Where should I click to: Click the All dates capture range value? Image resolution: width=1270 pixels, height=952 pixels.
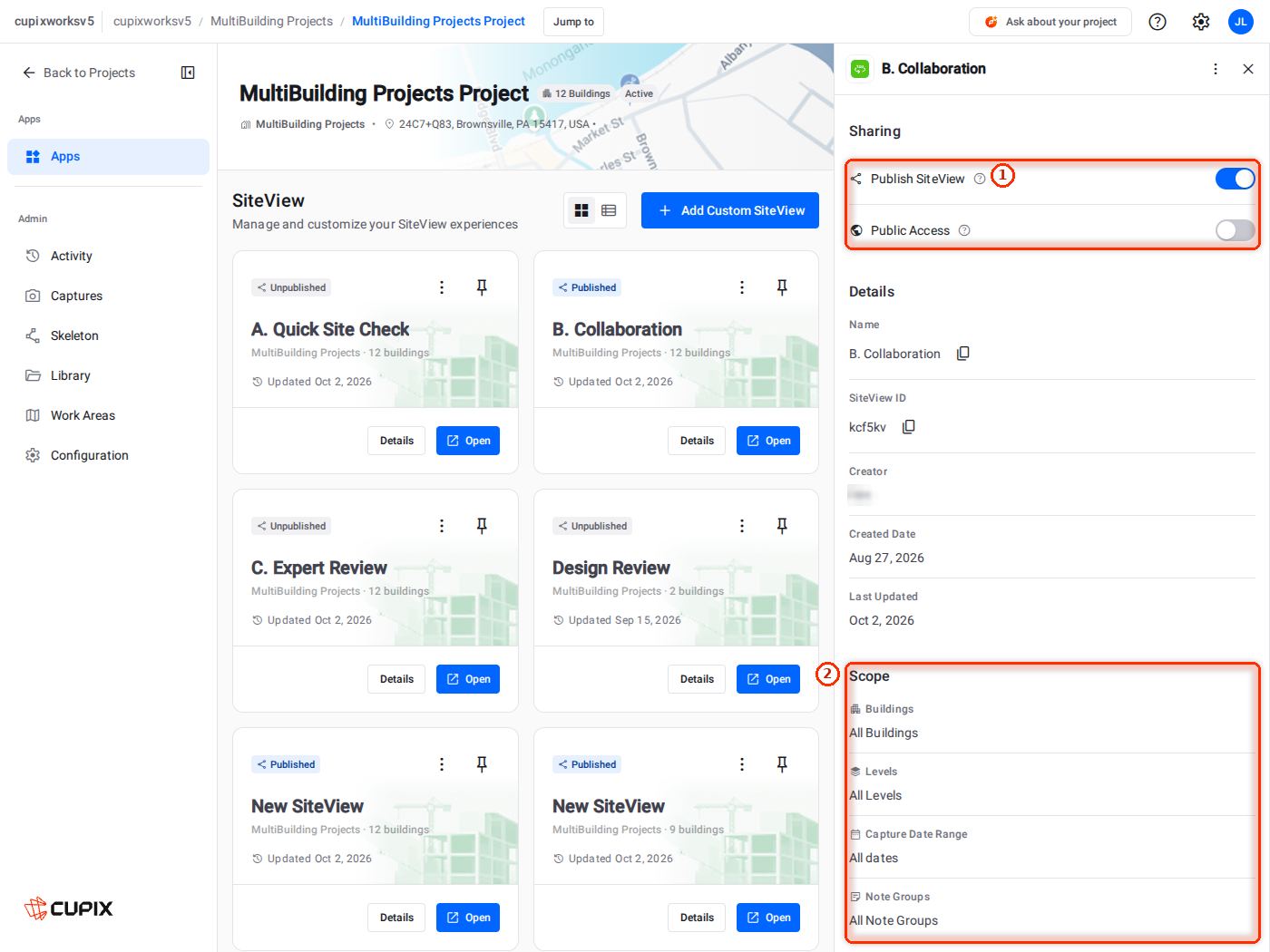point(874,858)
